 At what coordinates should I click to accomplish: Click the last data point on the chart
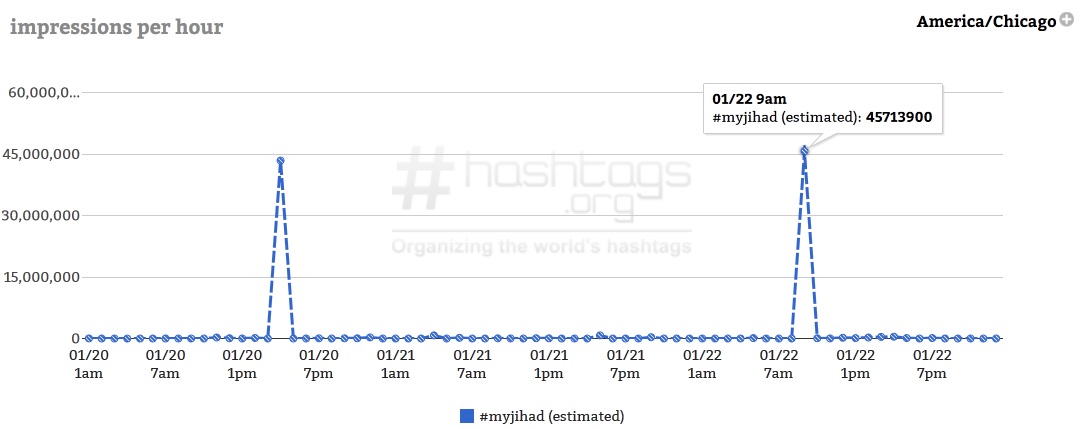click(x=996, y=338)
